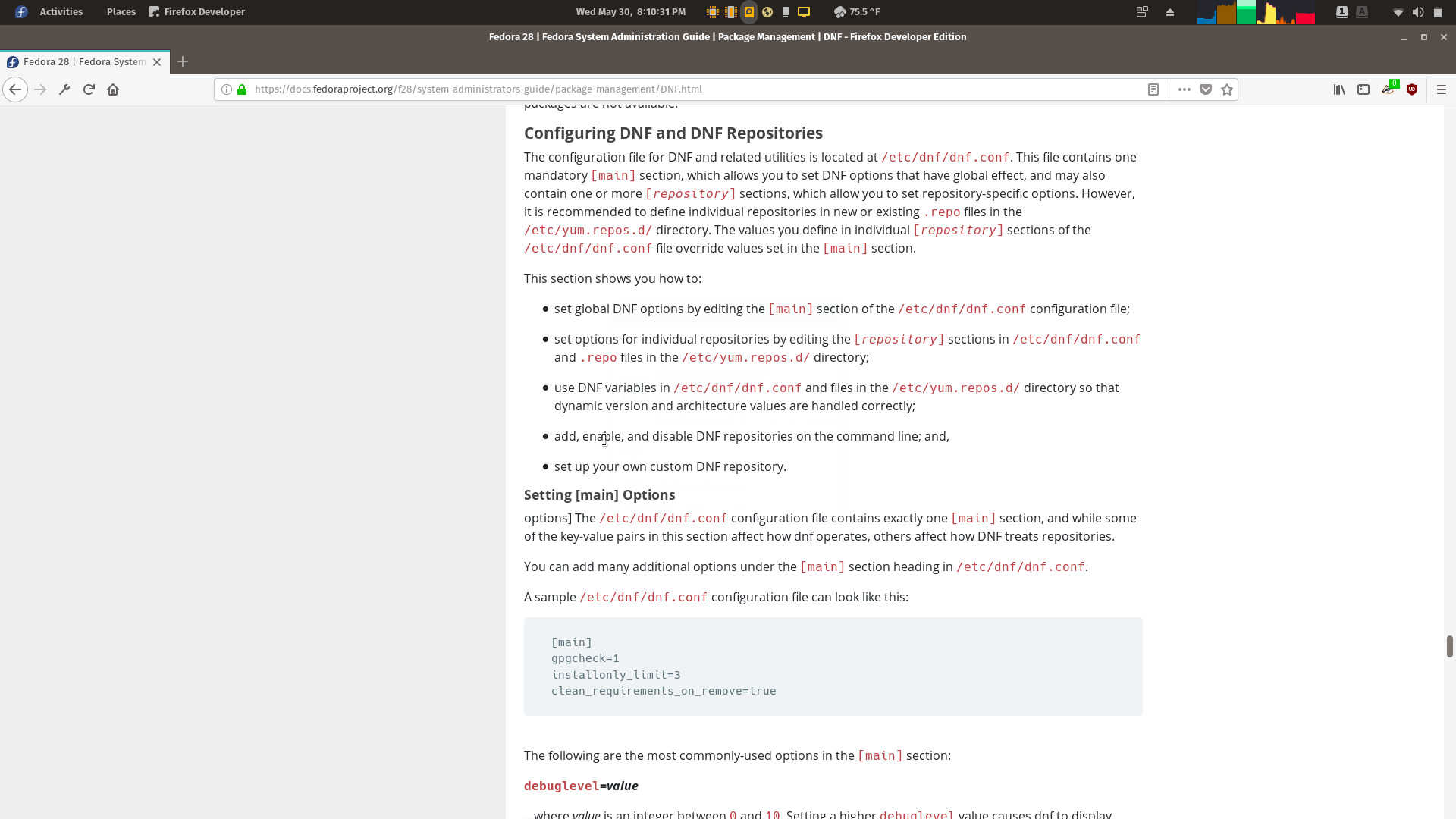Screen dimensions: 1456x819
Task: Select the Fedora 28 | Fedora System tab
Action: [x=83, y=62]
